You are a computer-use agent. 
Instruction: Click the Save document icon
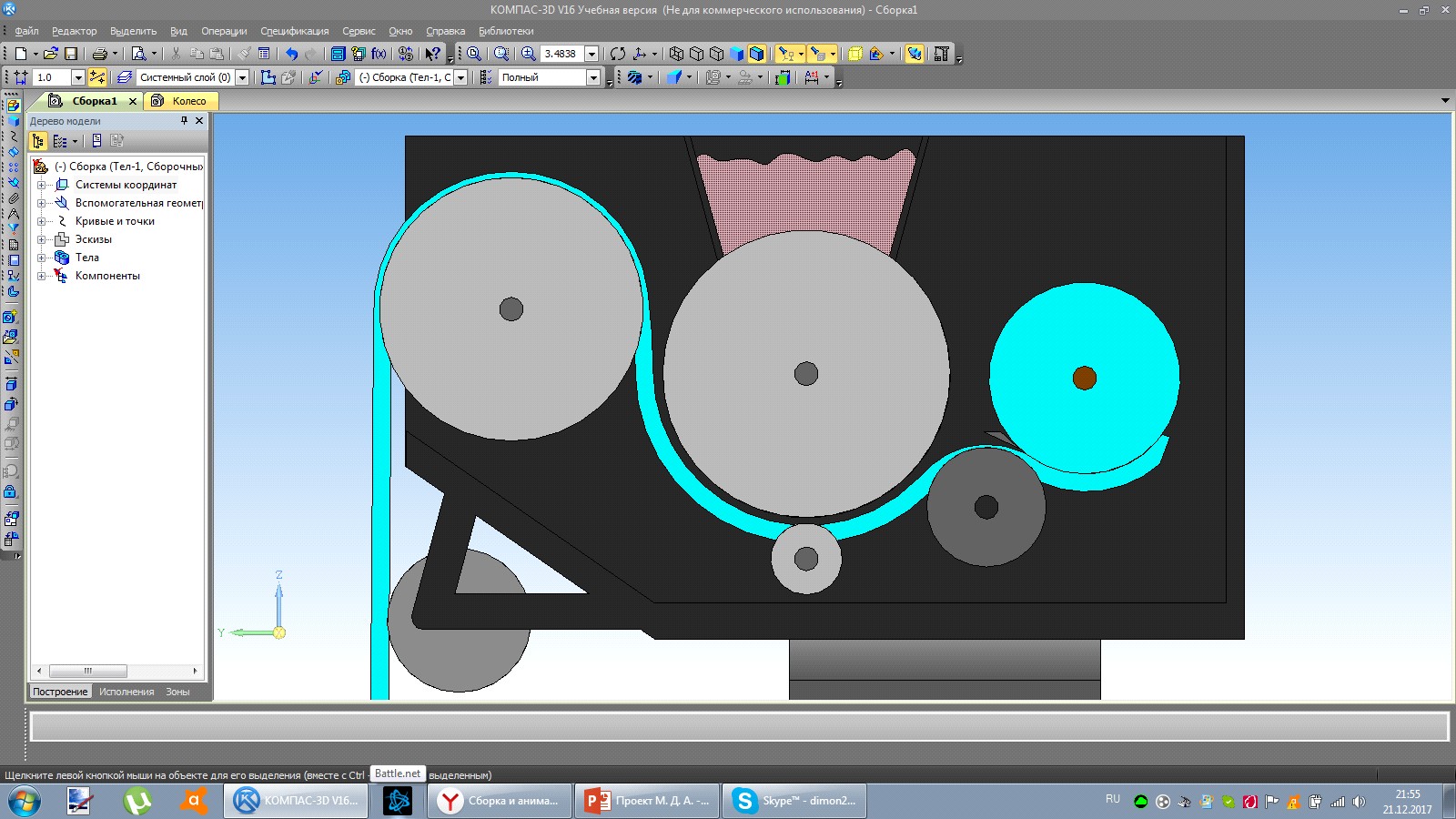click(71, 54)
